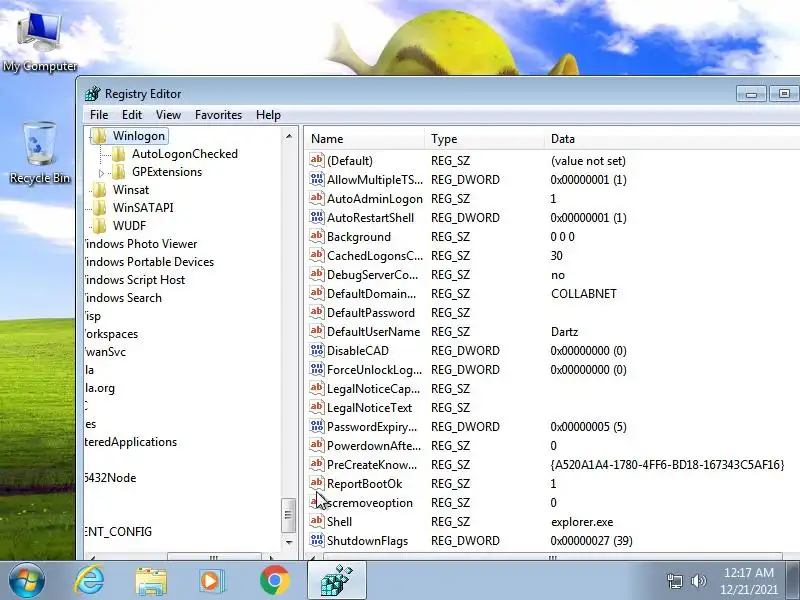The height and width of the screenshot is (600, 800).
Task: Open the Edit menu
Action: pyautogui.click(x=132, y=115)
